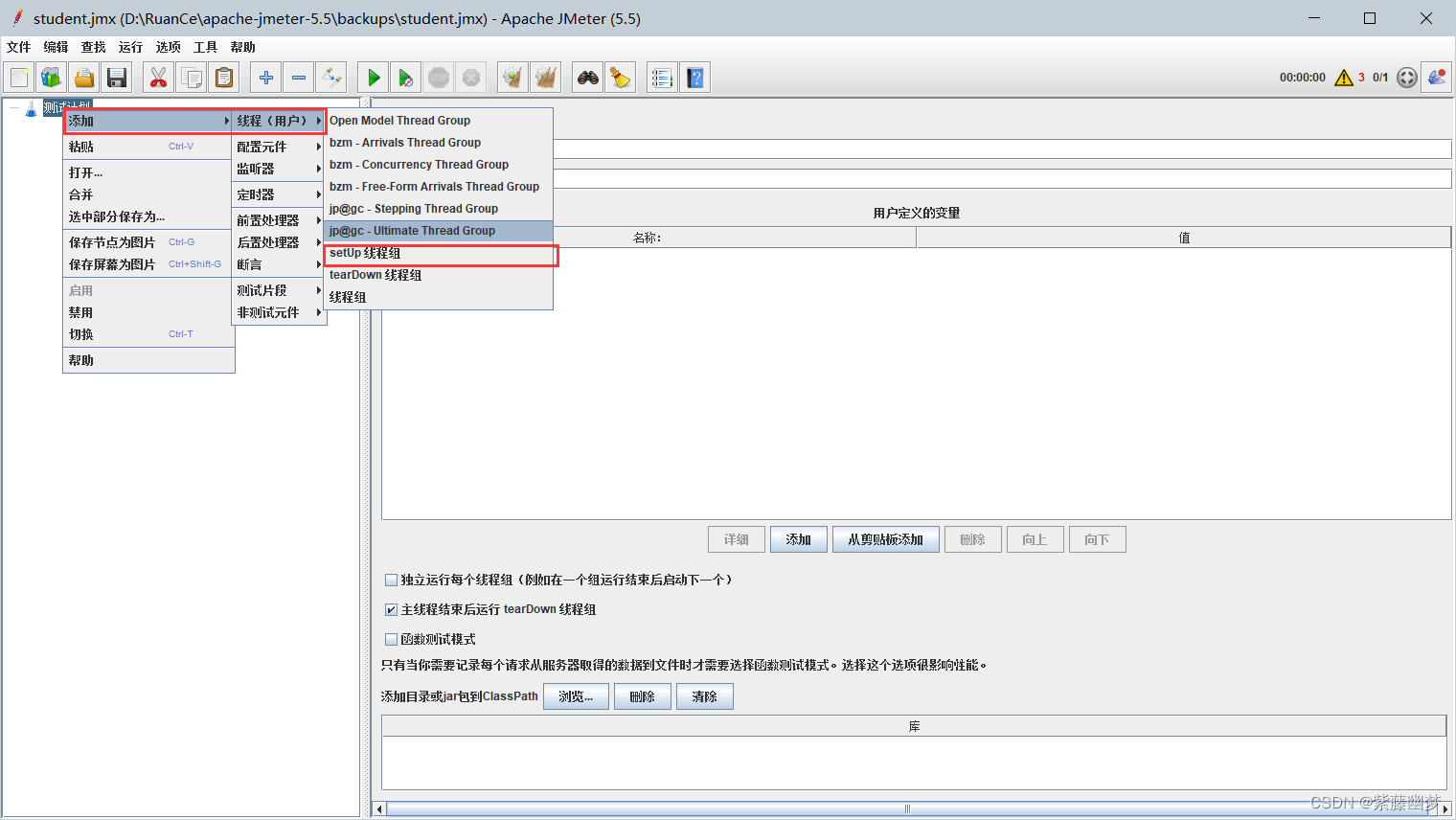Open the Help book icon
This screenshot has width=1456, height=820.
(695, 78)
